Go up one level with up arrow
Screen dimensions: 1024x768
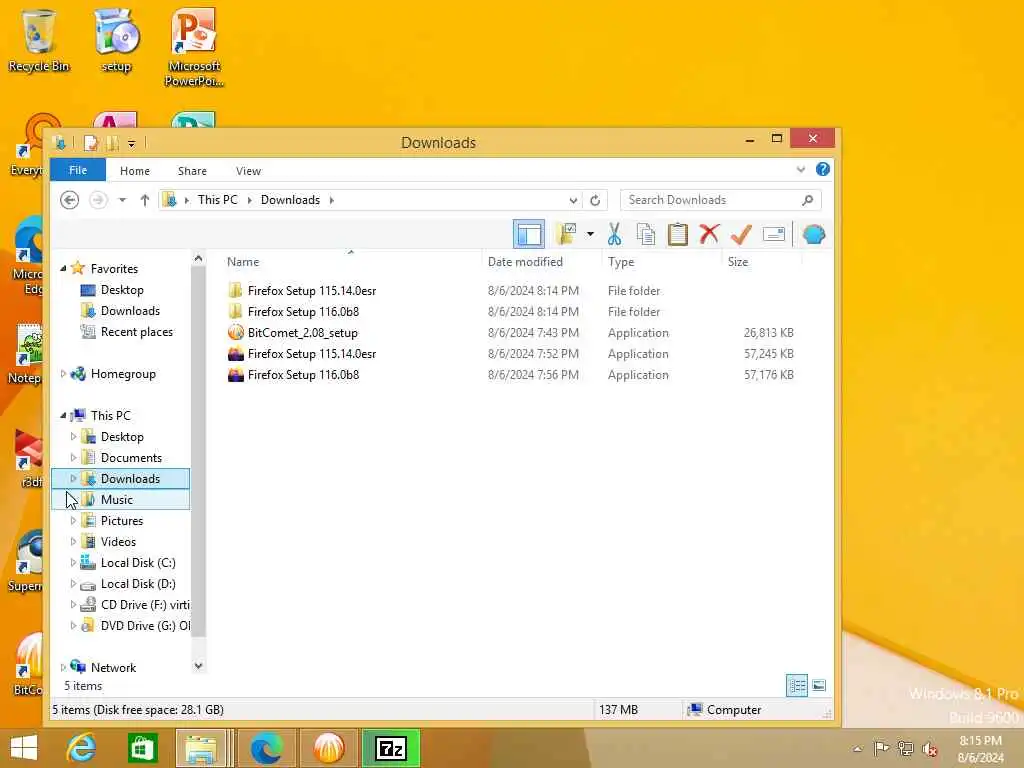click(144, 200)
